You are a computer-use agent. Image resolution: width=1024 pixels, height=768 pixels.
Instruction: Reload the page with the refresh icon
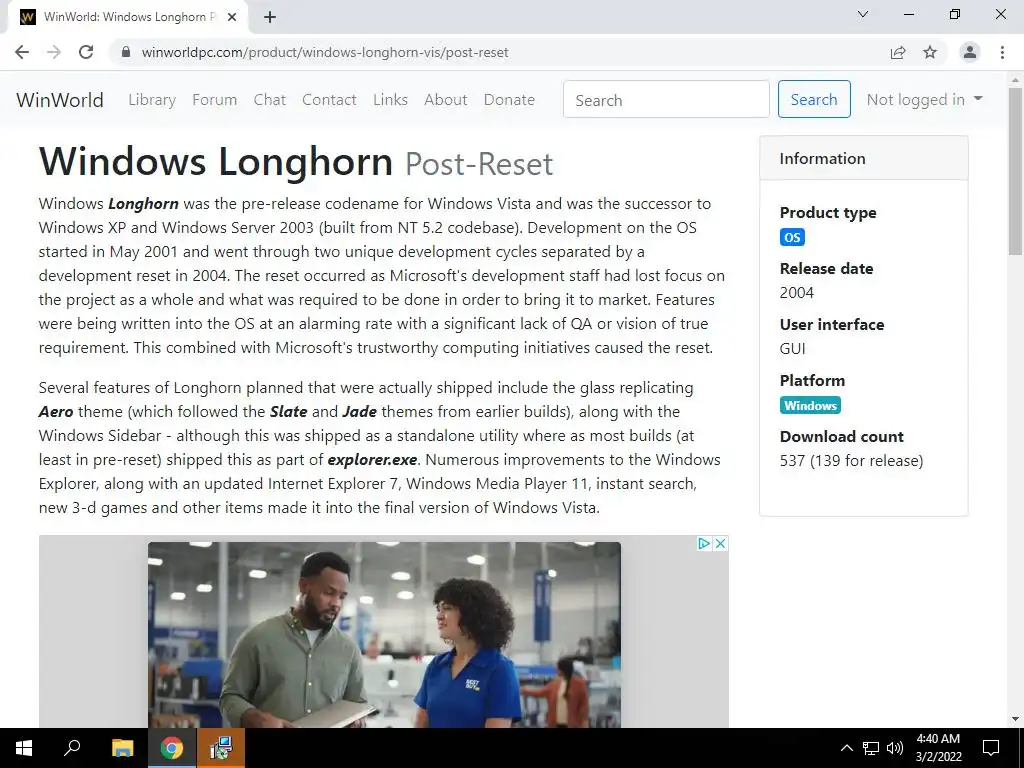(x=86, y=52)
